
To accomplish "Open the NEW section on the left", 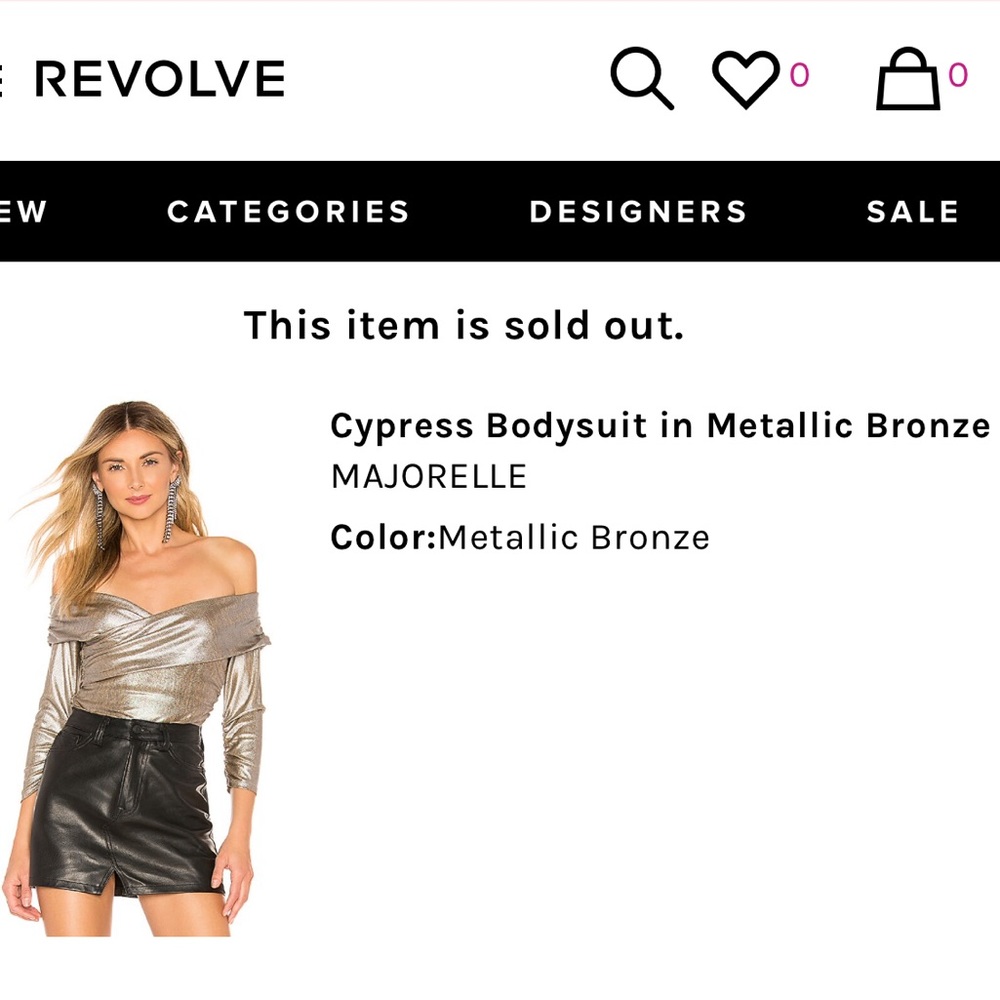I will [23, 211].
